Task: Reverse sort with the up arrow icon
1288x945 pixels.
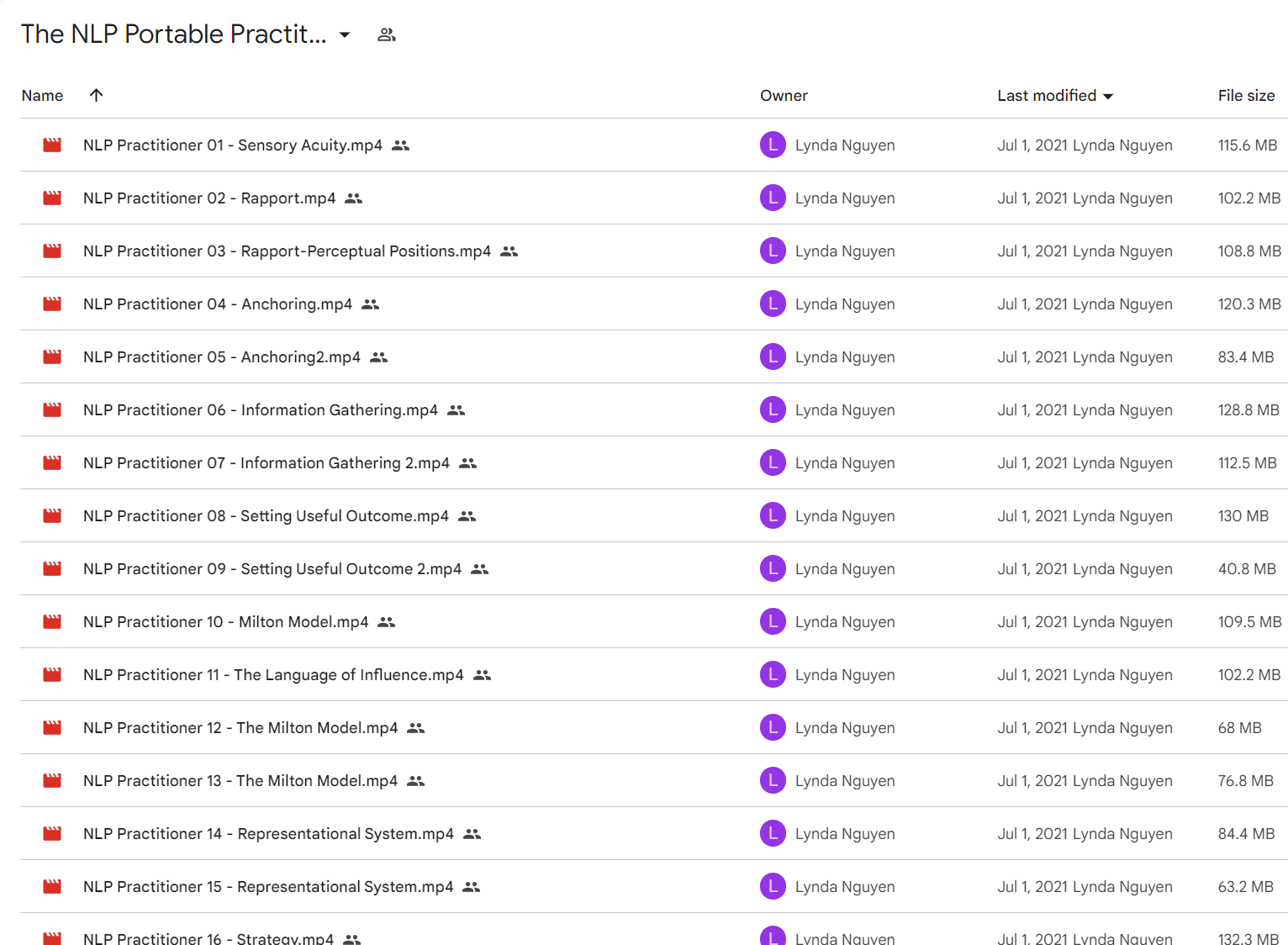Action: click(x=97, y=95)
